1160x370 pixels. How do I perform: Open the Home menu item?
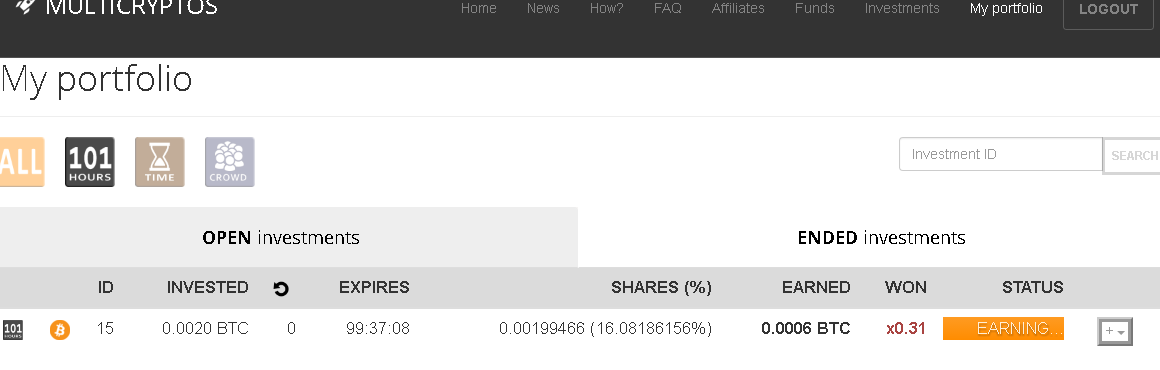pos(479,8)
